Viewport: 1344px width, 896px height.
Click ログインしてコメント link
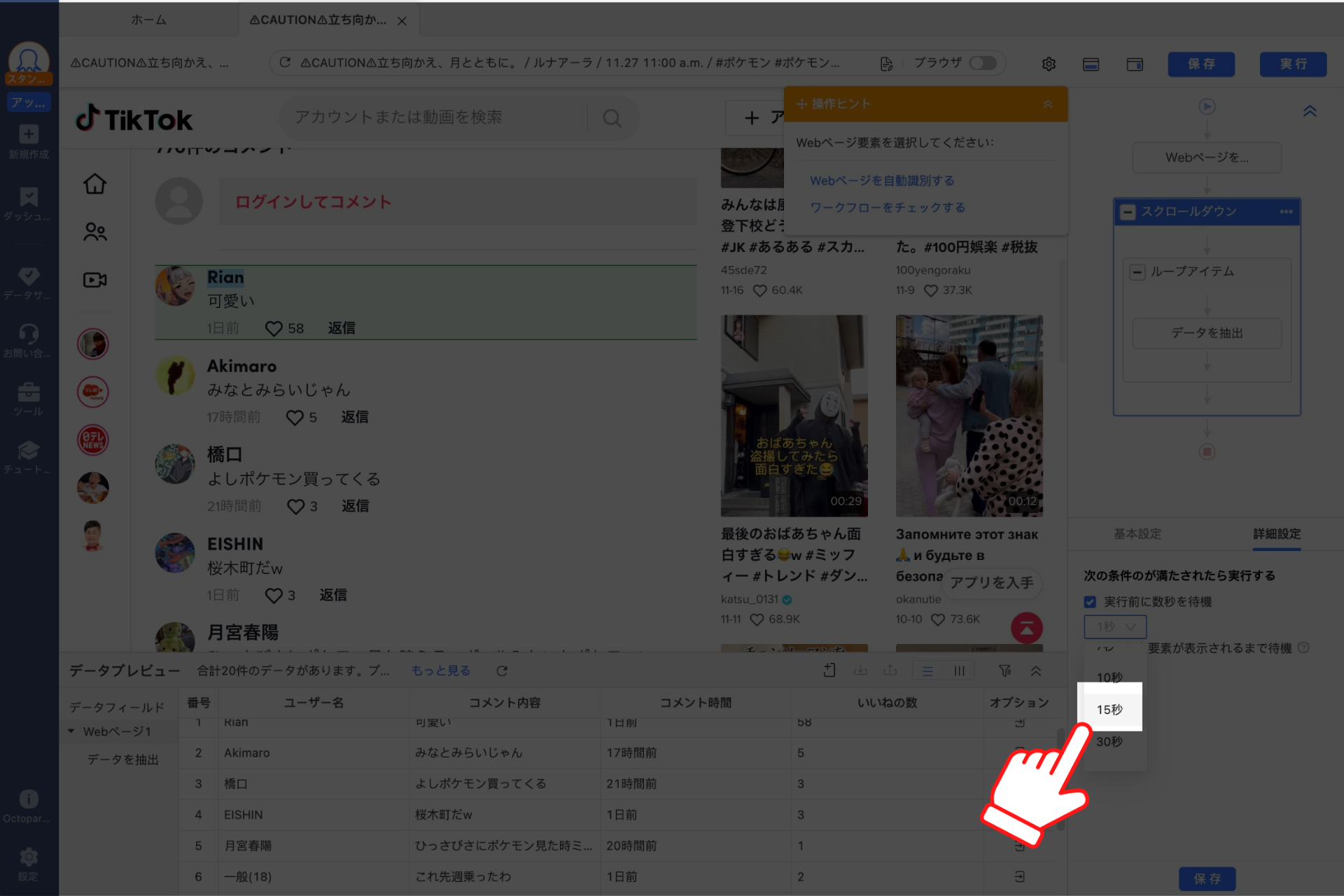pos(313,202)
